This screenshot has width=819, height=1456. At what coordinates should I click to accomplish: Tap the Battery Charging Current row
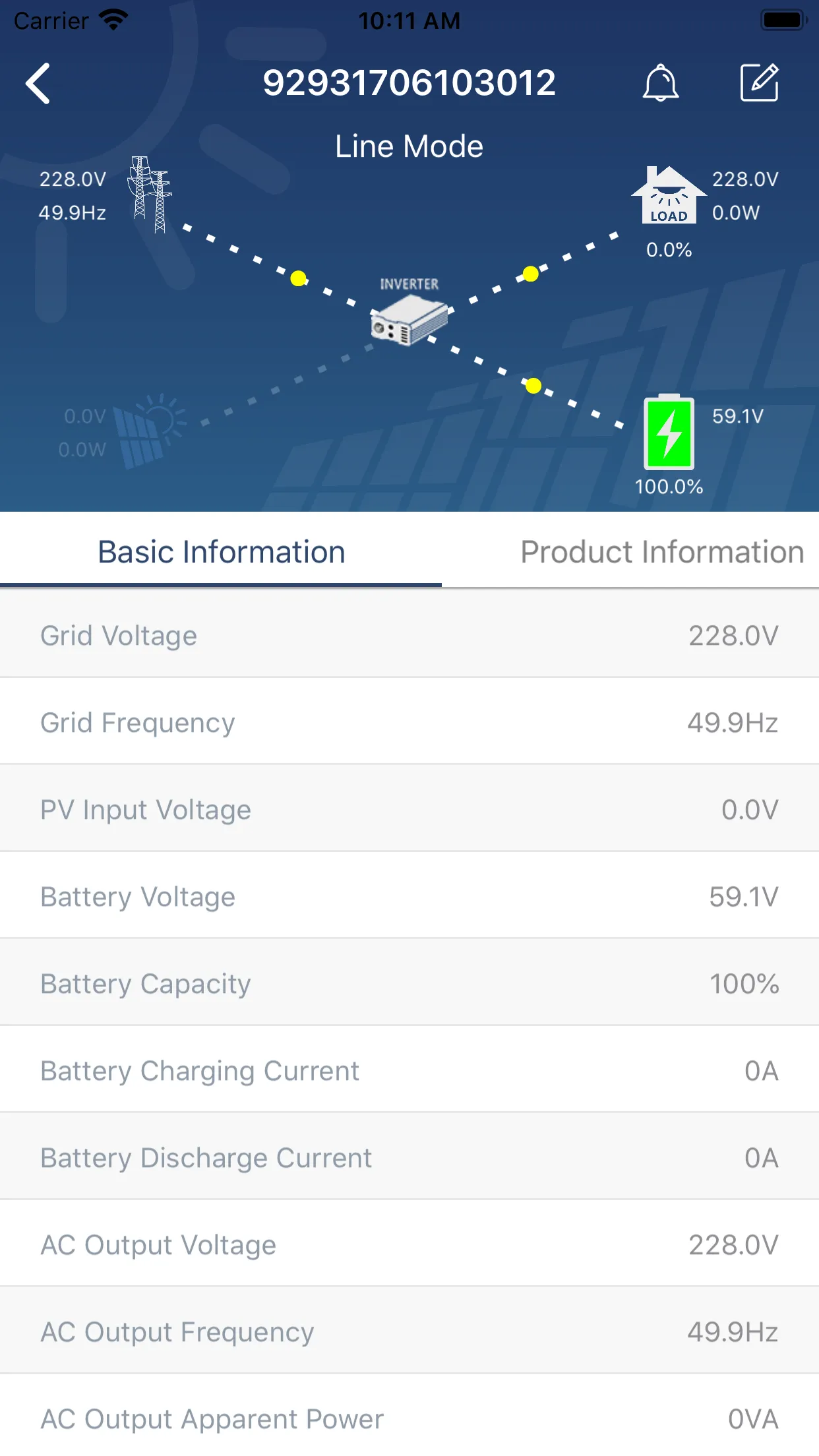(x=409, y=1071)
